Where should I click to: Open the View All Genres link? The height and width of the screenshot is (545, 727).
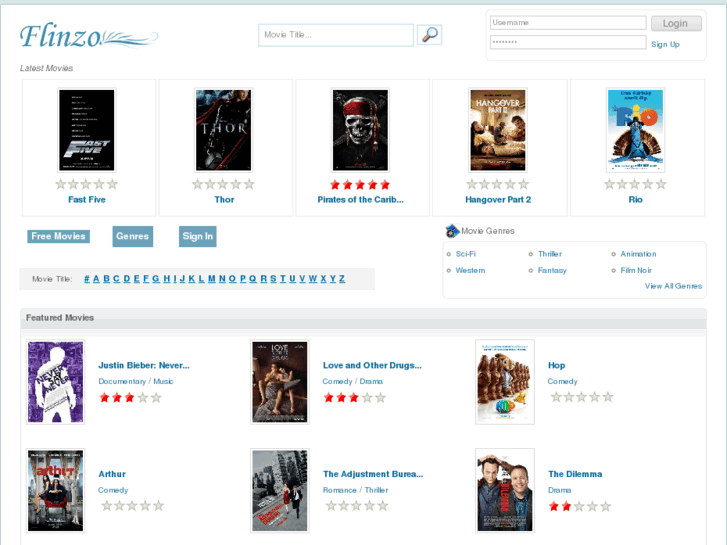coord(673,286)
